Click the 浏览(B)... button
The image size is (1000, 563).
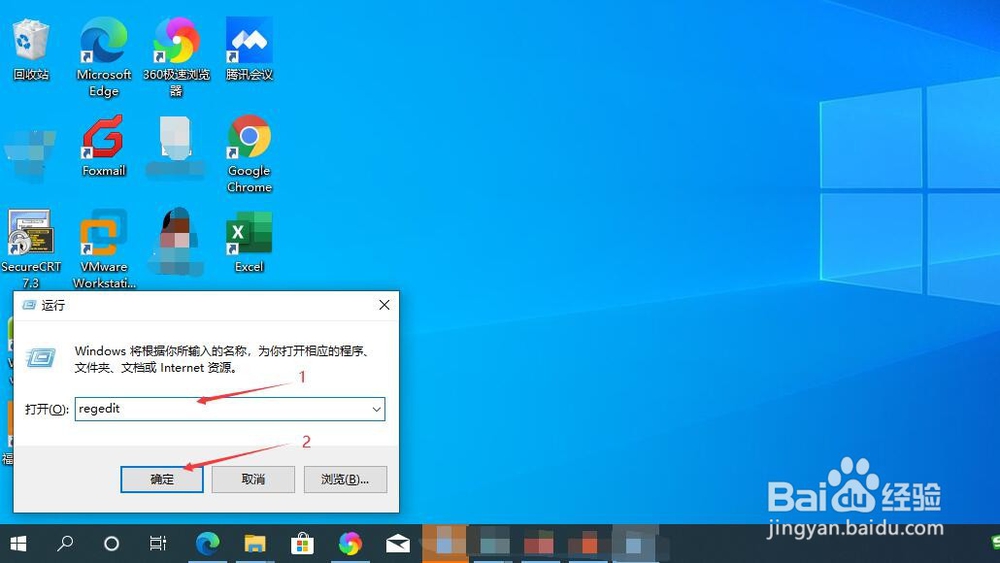345,479
